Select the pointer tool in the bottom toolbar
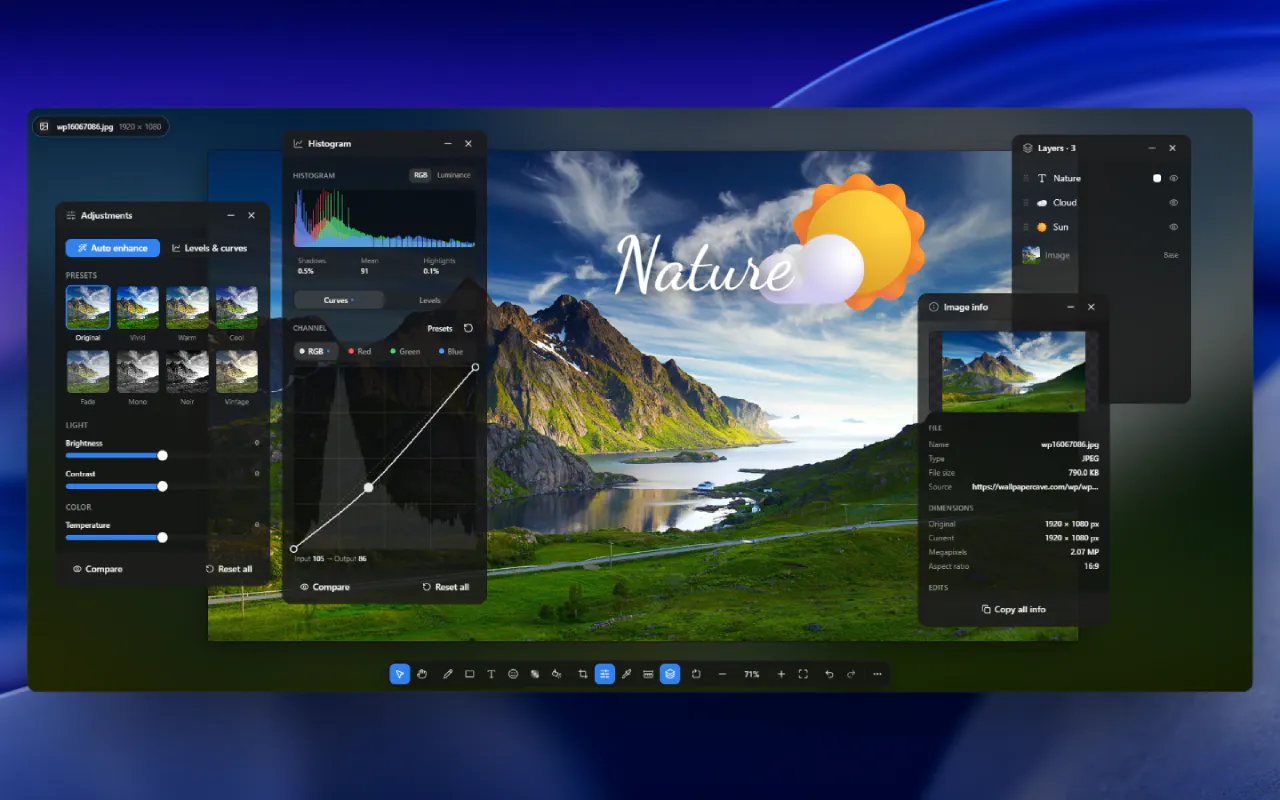1280x800 pixels. pos(399,674)
